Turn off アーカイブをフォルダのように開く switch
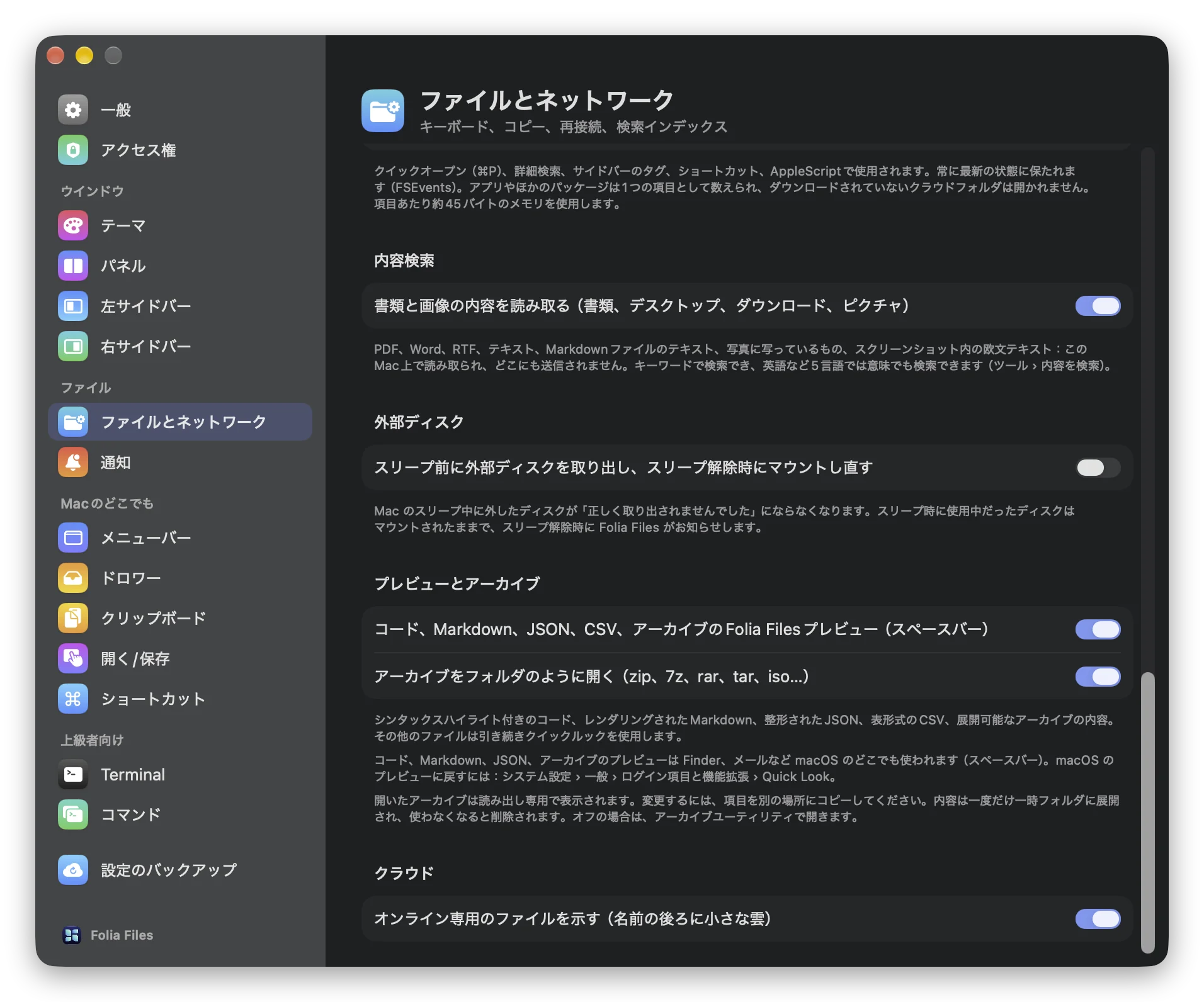Viewport: 1204px width, 1002px height. [1098, 677]
